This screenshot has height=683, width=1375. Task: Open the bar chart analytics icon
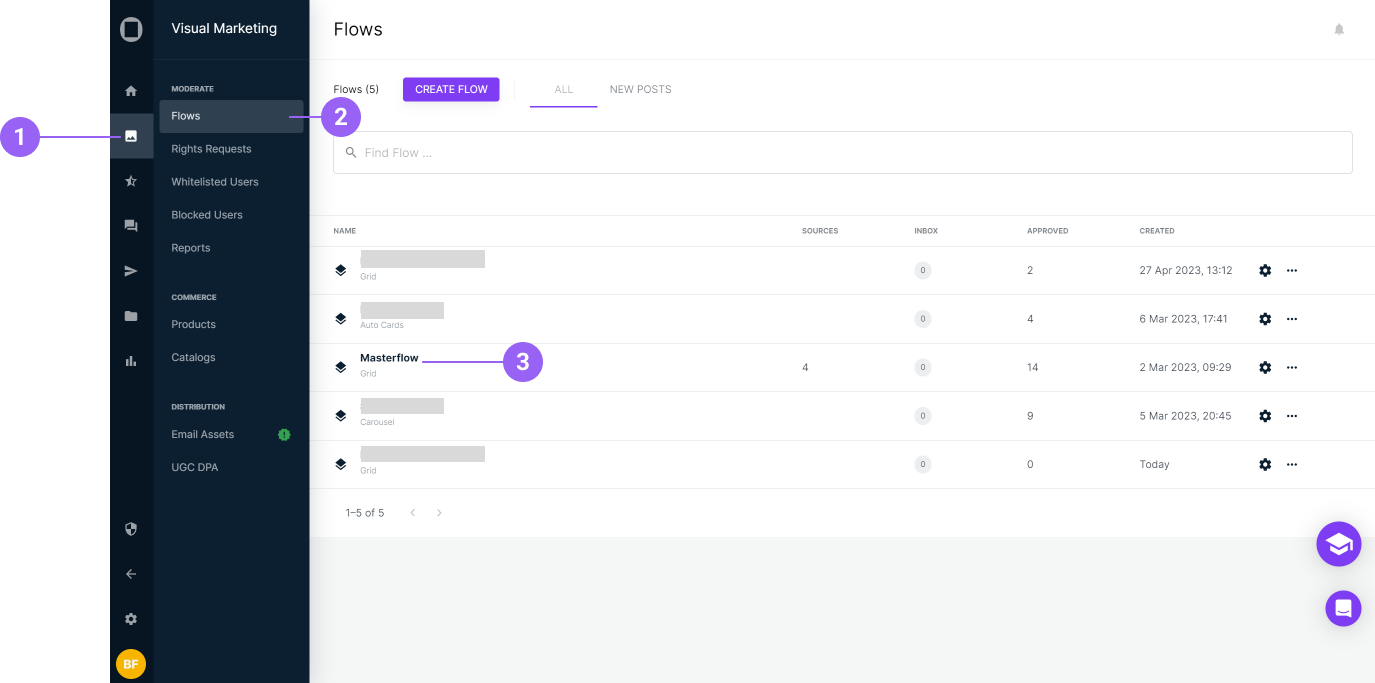(131, 361)
